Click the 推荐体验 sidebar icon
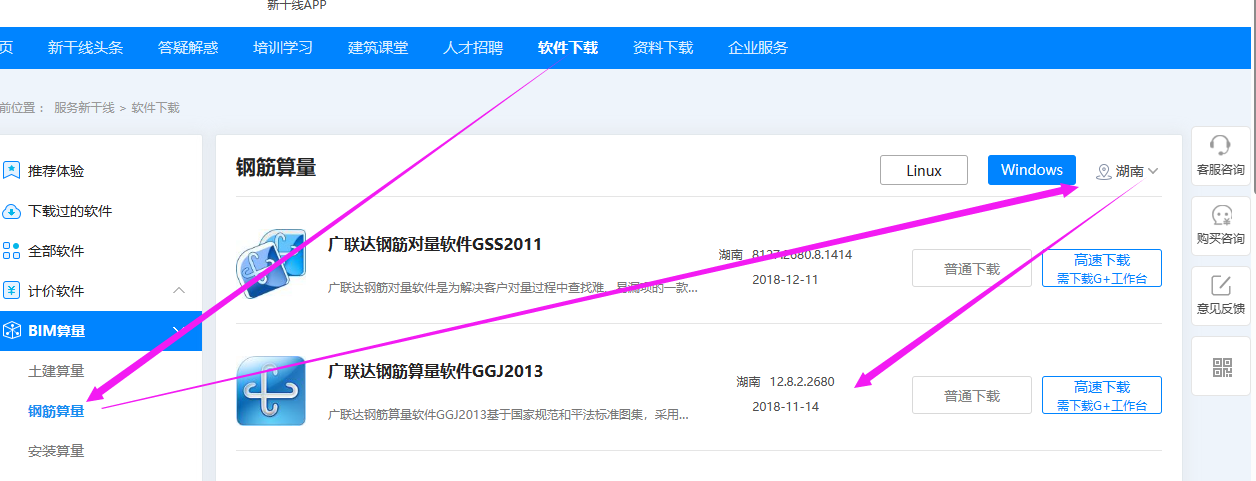The height and width of the screenshot is (481, 1256). click(11, 171)
